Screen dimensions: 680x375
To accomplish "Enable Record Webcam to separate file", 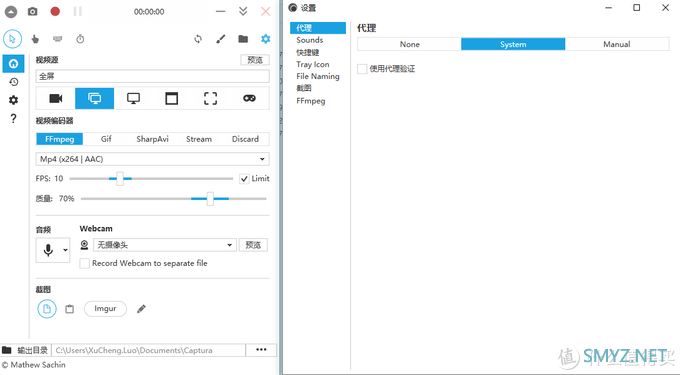I will tap(85, 263).
